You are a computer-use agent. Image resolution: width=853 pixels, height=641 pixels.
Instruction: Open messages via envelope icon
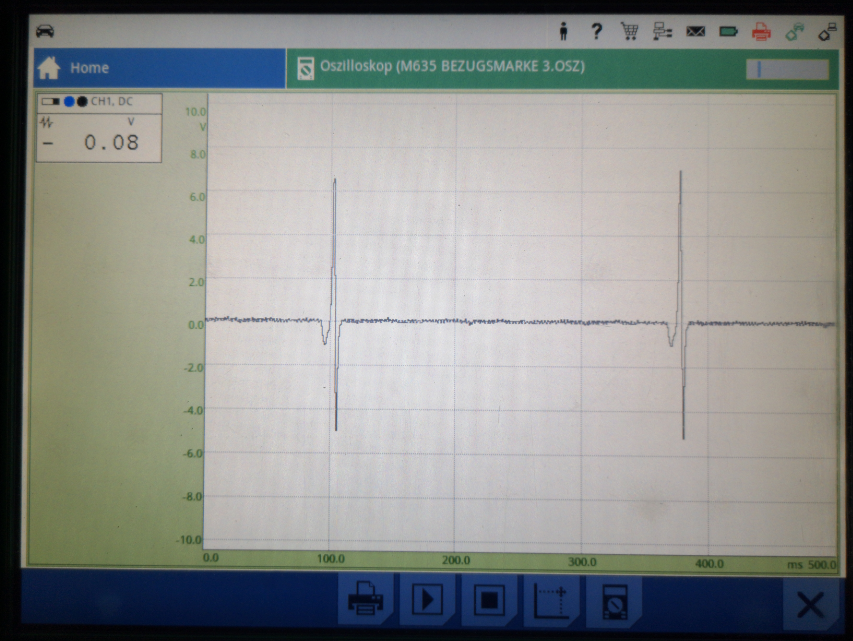click(x=695, y=32)
